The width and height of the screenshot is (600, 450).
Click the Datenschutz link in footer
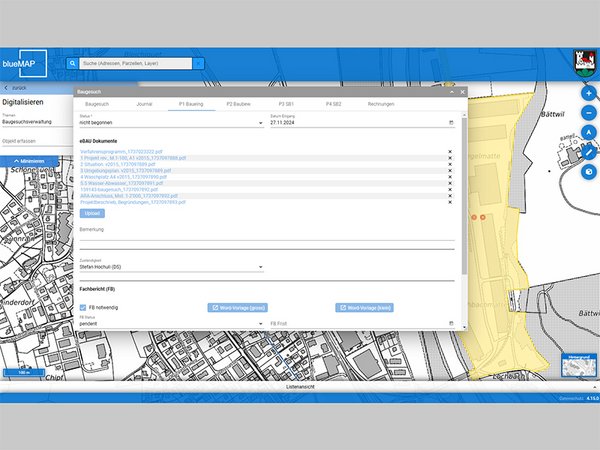coord(572,398)
